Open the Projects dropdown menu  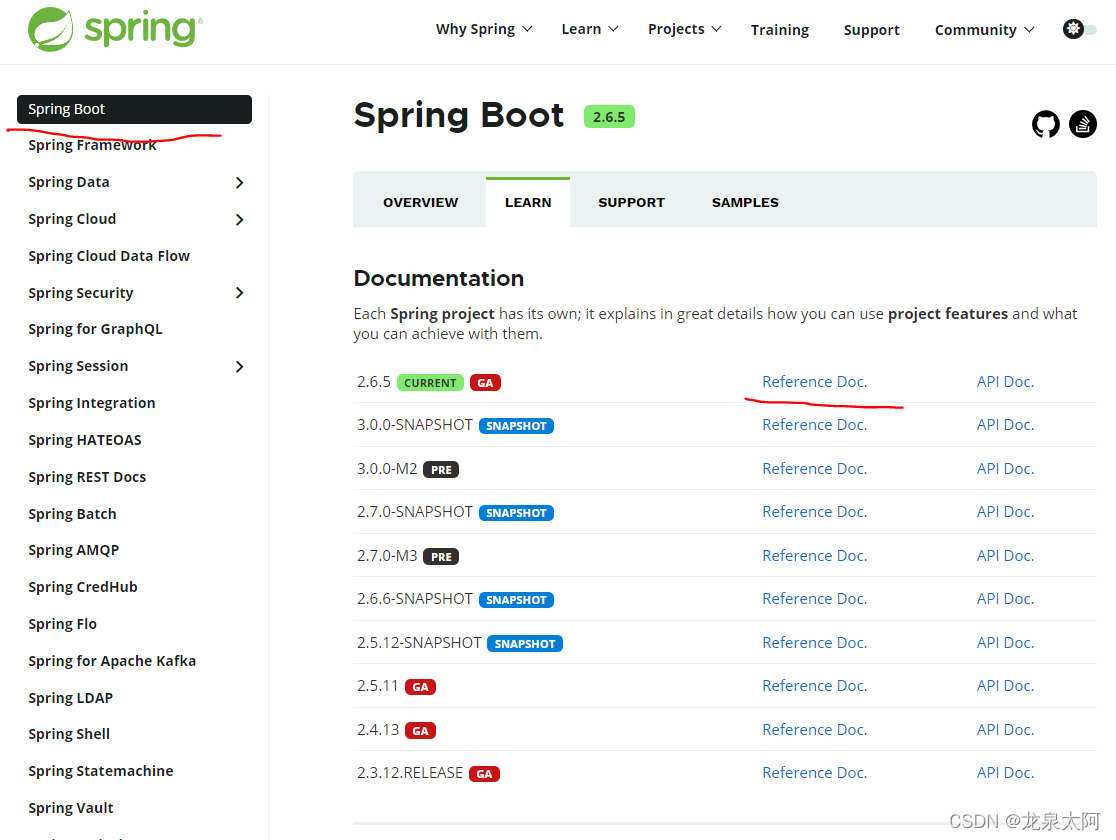pos(684,29)
